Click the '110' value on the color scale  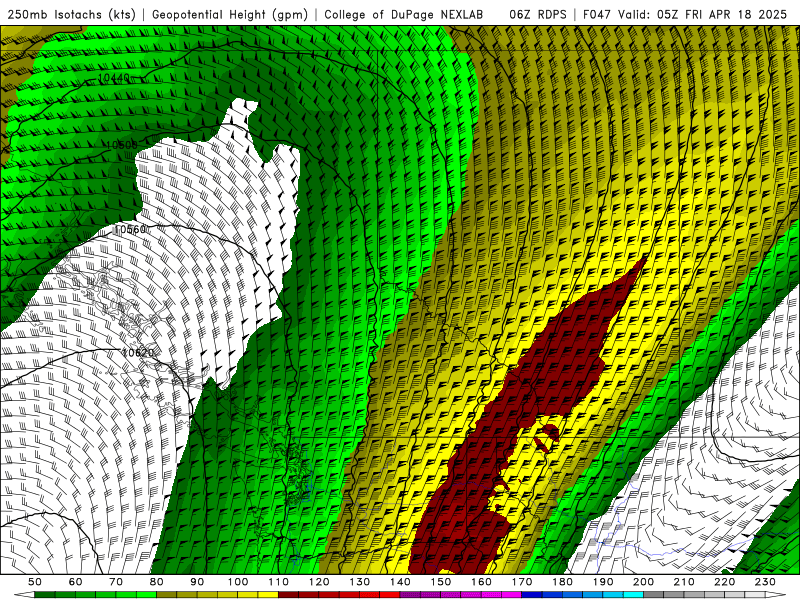279,582
